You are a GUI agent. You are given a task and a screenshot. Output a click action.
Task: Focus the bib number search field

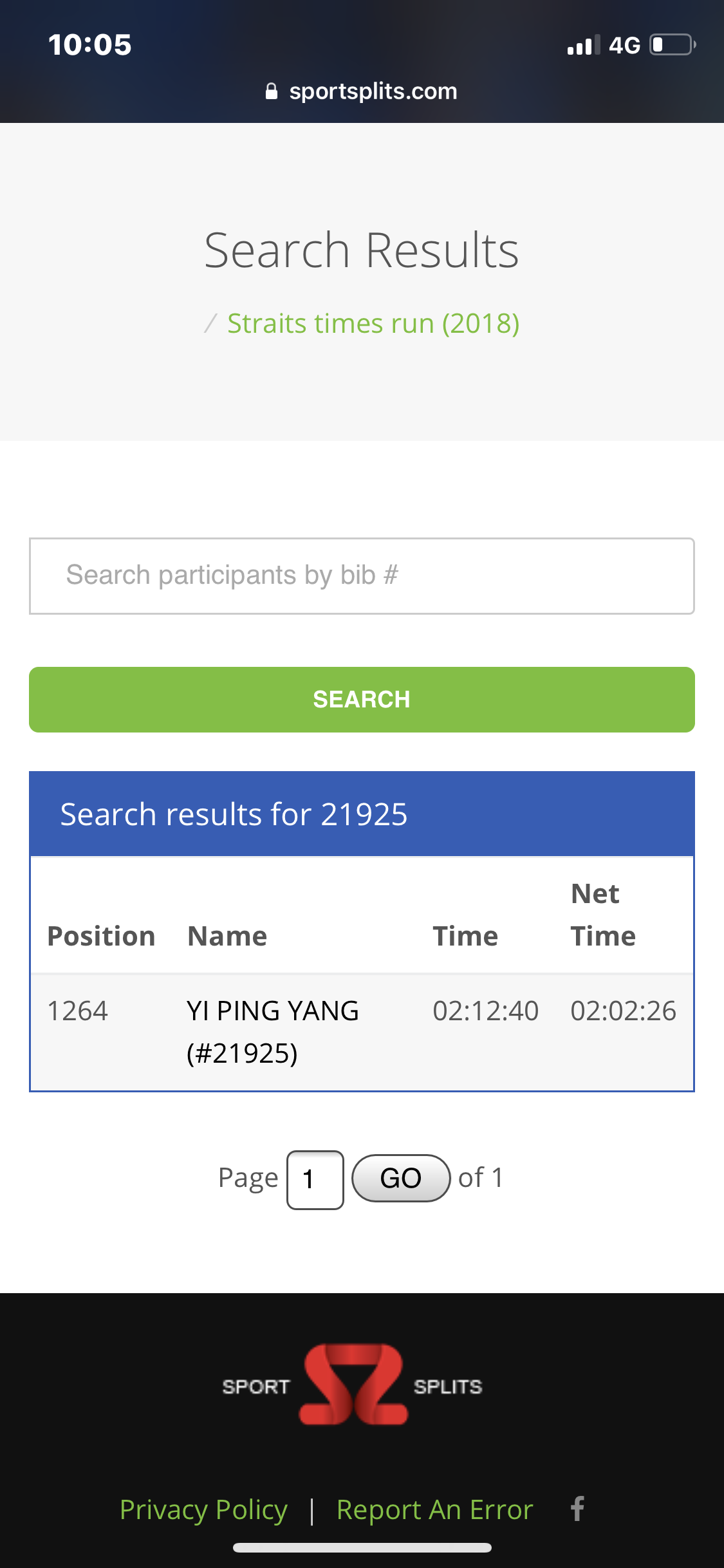point(362,575)
